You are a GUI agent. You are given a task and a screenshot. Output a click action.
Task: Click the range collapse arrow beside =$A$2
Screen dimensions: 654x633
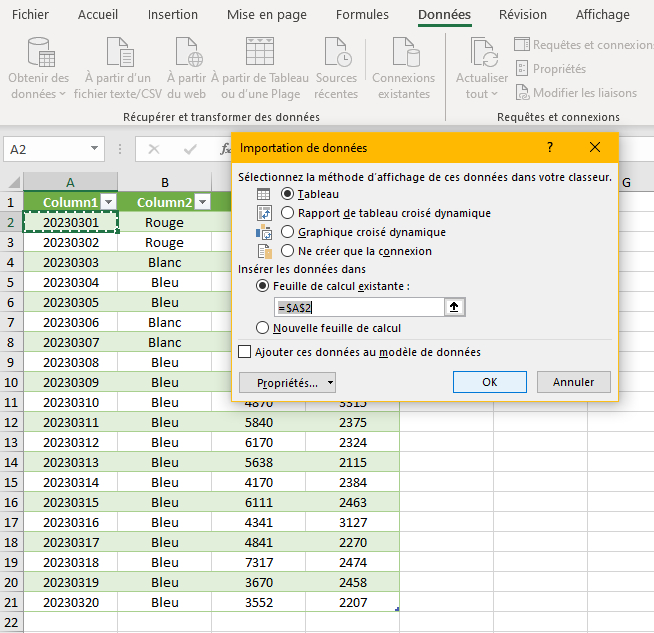click(454, 307)
